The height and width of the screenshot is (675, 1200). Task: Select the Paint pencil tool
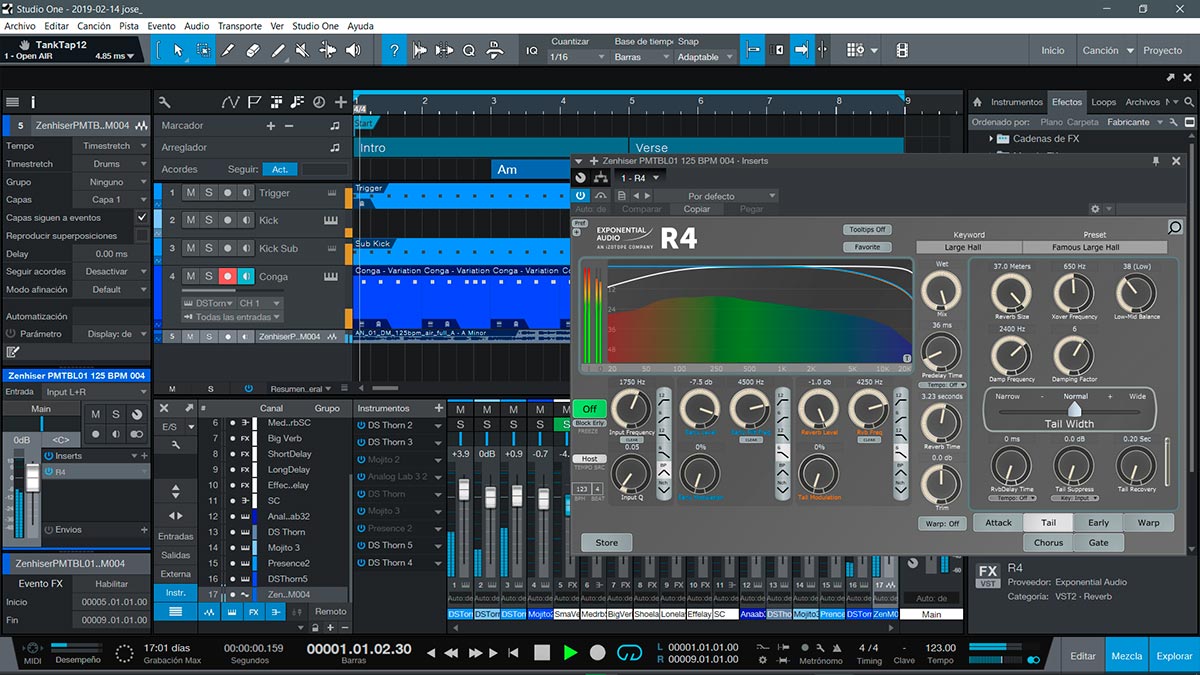pyautogui.click(x=278, y=50)
